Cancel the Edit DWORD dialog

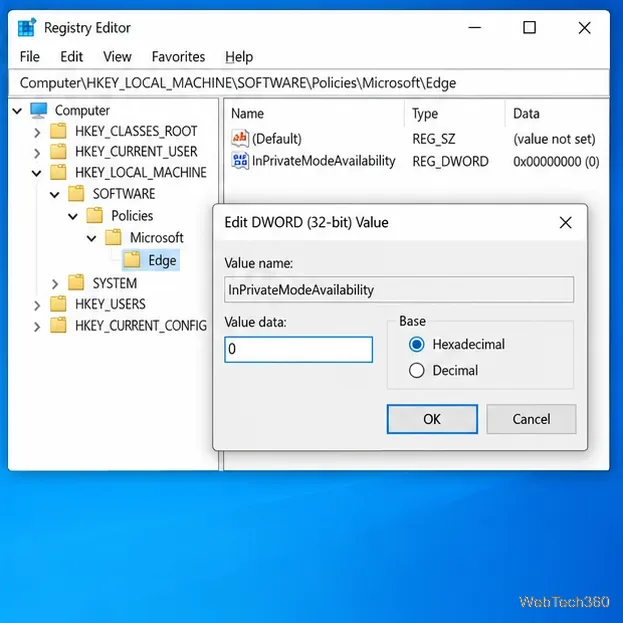click(531, 419)
